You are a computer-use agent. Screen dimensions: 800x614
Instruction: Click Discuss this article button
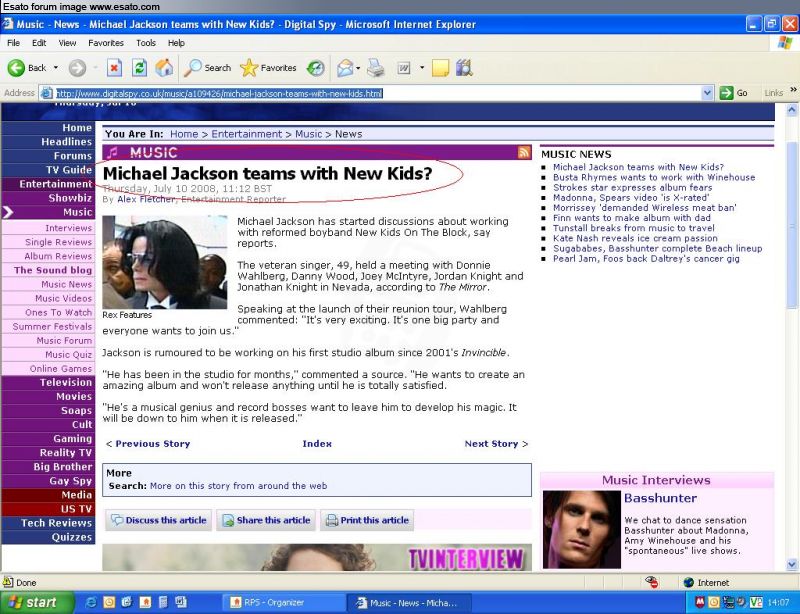click(x=159, y=520)
